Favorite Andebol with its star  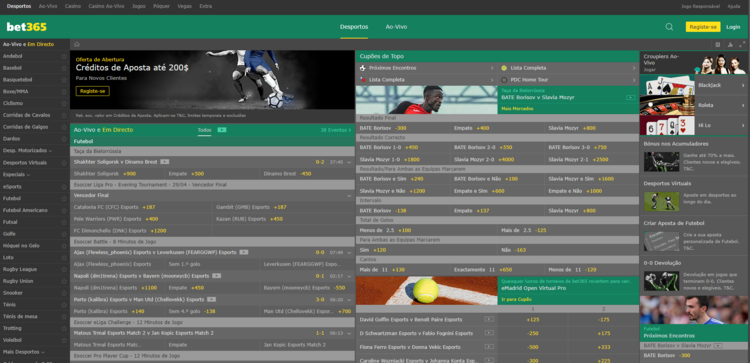click(64, 56)
